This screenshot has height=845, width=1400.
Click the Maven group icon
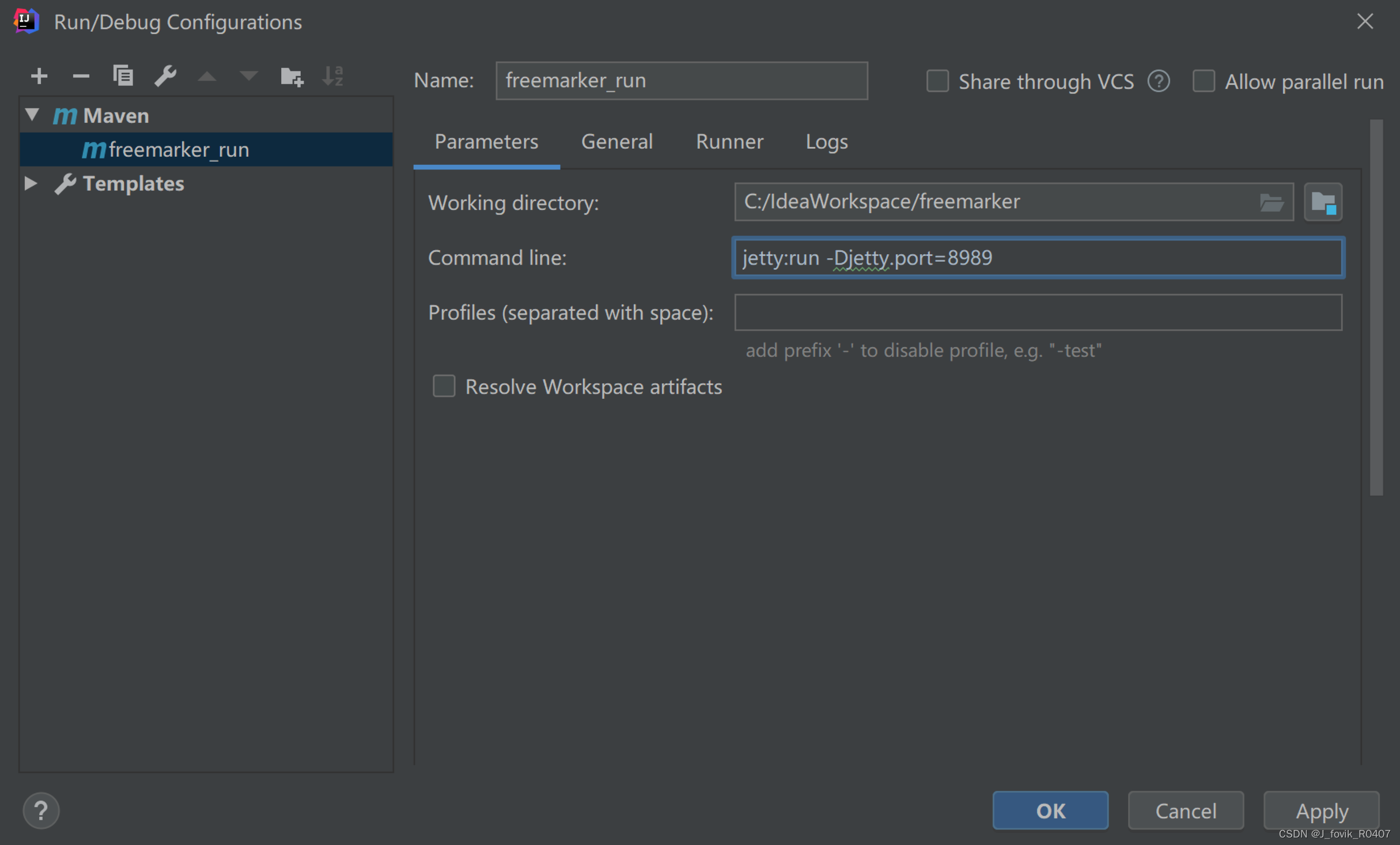click(x=65, y=116)
